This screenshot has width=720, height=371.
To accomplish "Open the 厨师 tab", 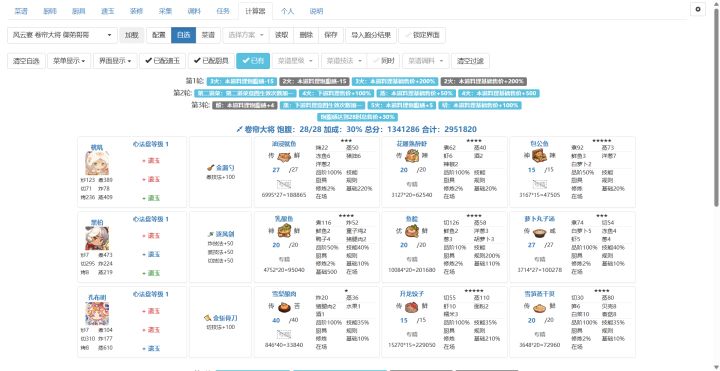I will point(50,11).
